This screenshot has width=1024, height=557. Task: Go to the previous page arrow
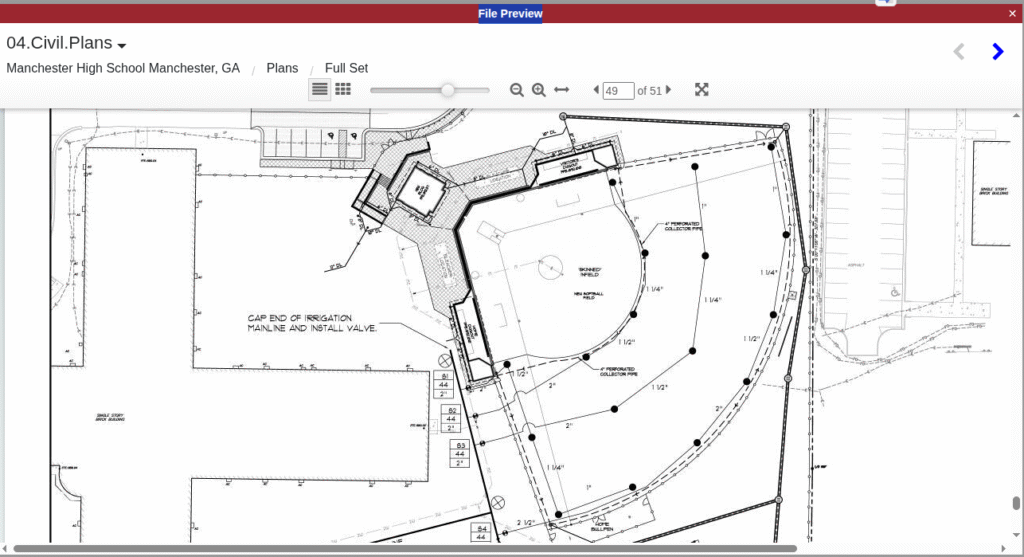pyautogui.click(x=596, y=90)
